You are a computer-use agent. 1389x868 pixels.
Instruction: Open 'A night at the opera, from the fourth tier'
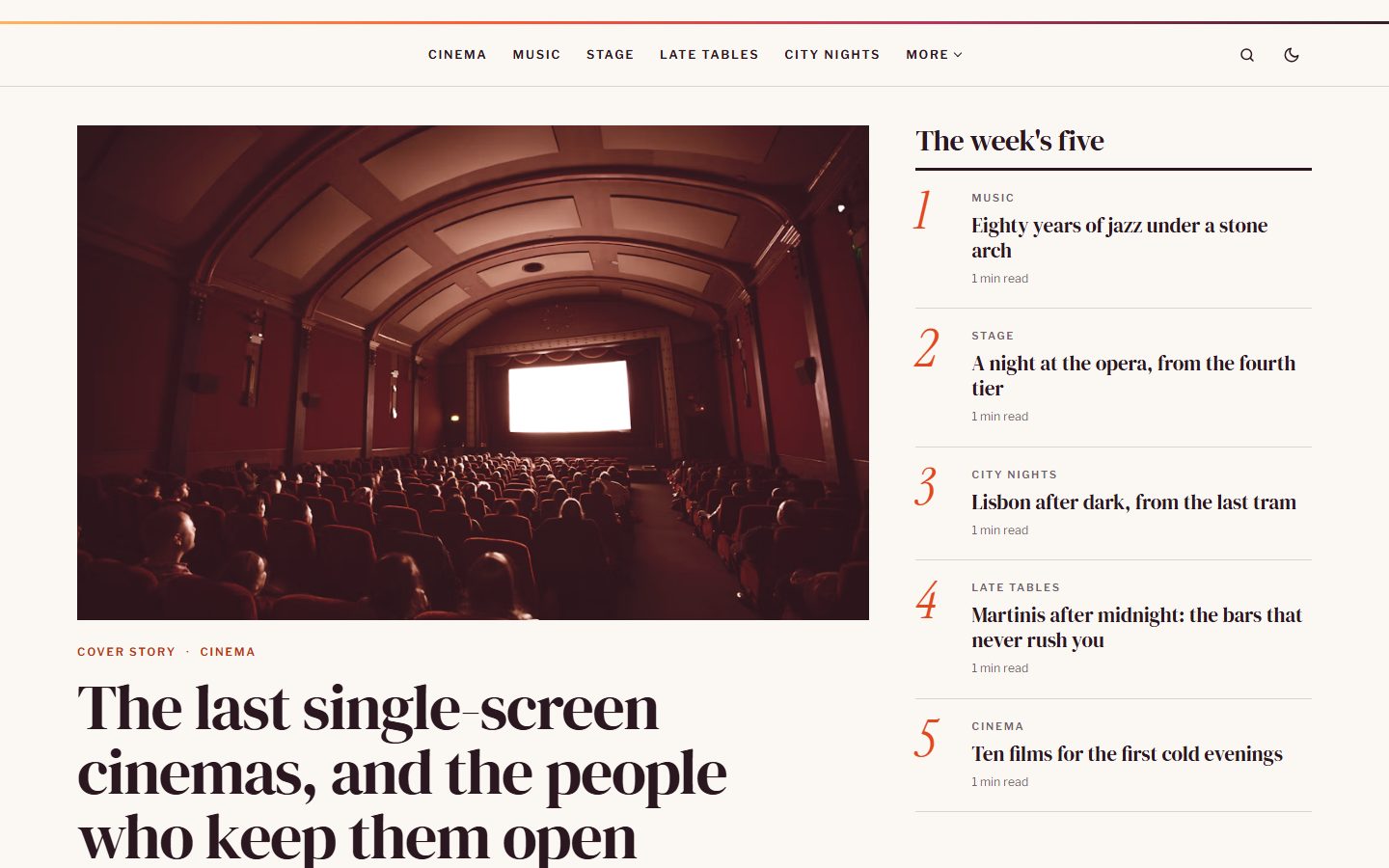click(1133, 376)
